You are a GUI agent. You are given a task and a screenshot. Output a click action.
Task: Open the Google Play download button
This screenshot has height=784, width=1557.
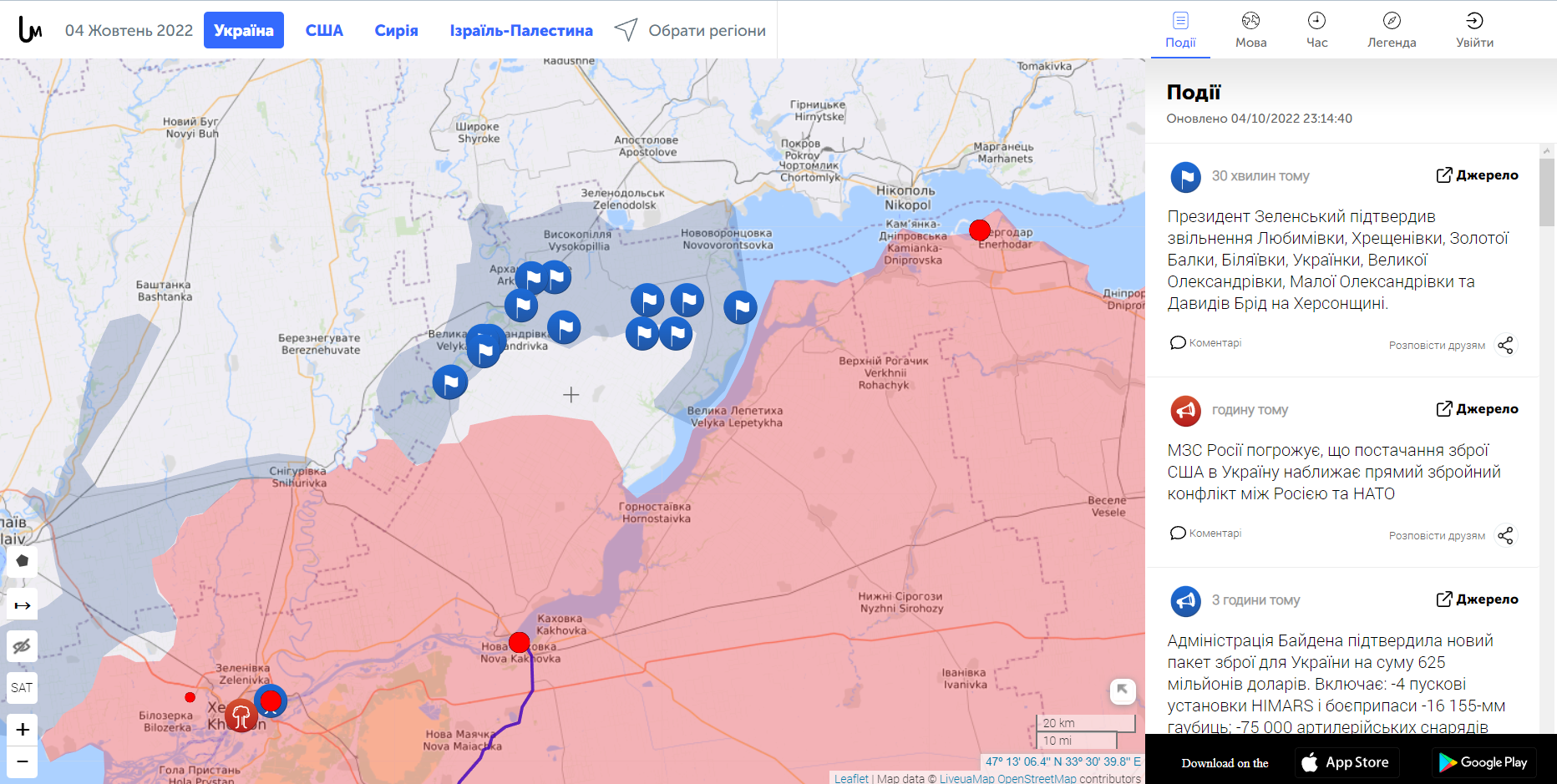coord(1483,762)
